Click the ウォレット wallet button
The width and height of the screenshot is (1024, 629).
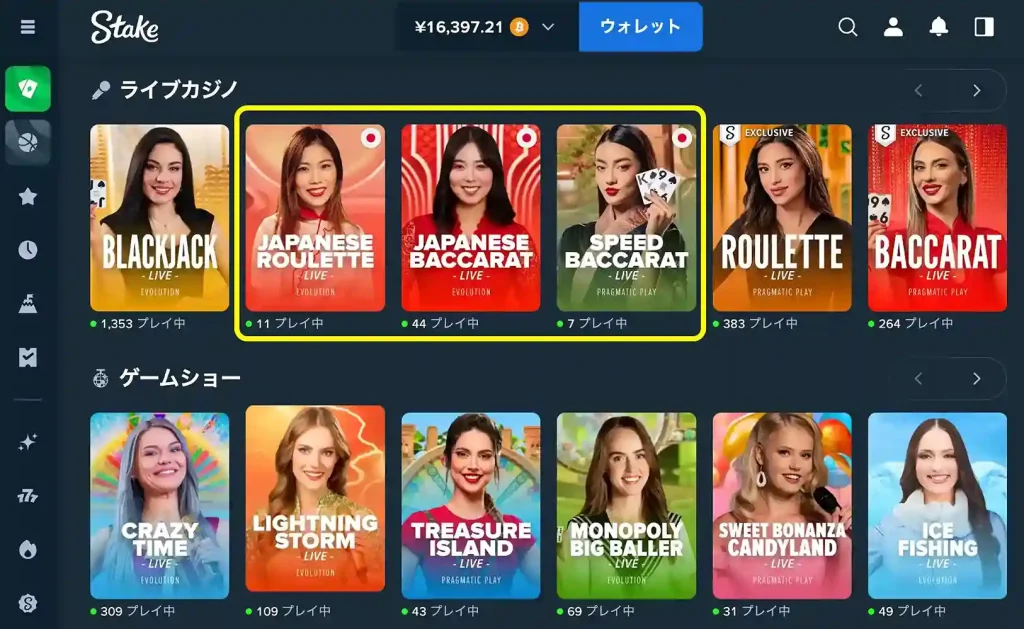pyautogui.click(x=641, y=27)
